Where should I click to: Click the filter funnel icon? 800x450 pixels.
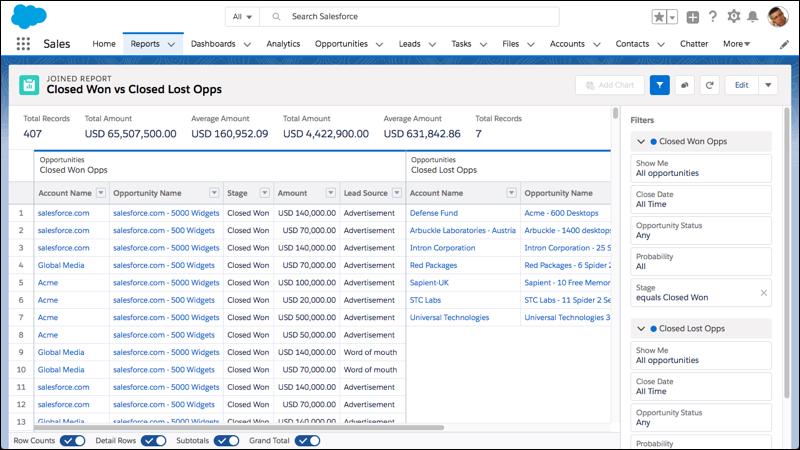(x=660, y=85)
